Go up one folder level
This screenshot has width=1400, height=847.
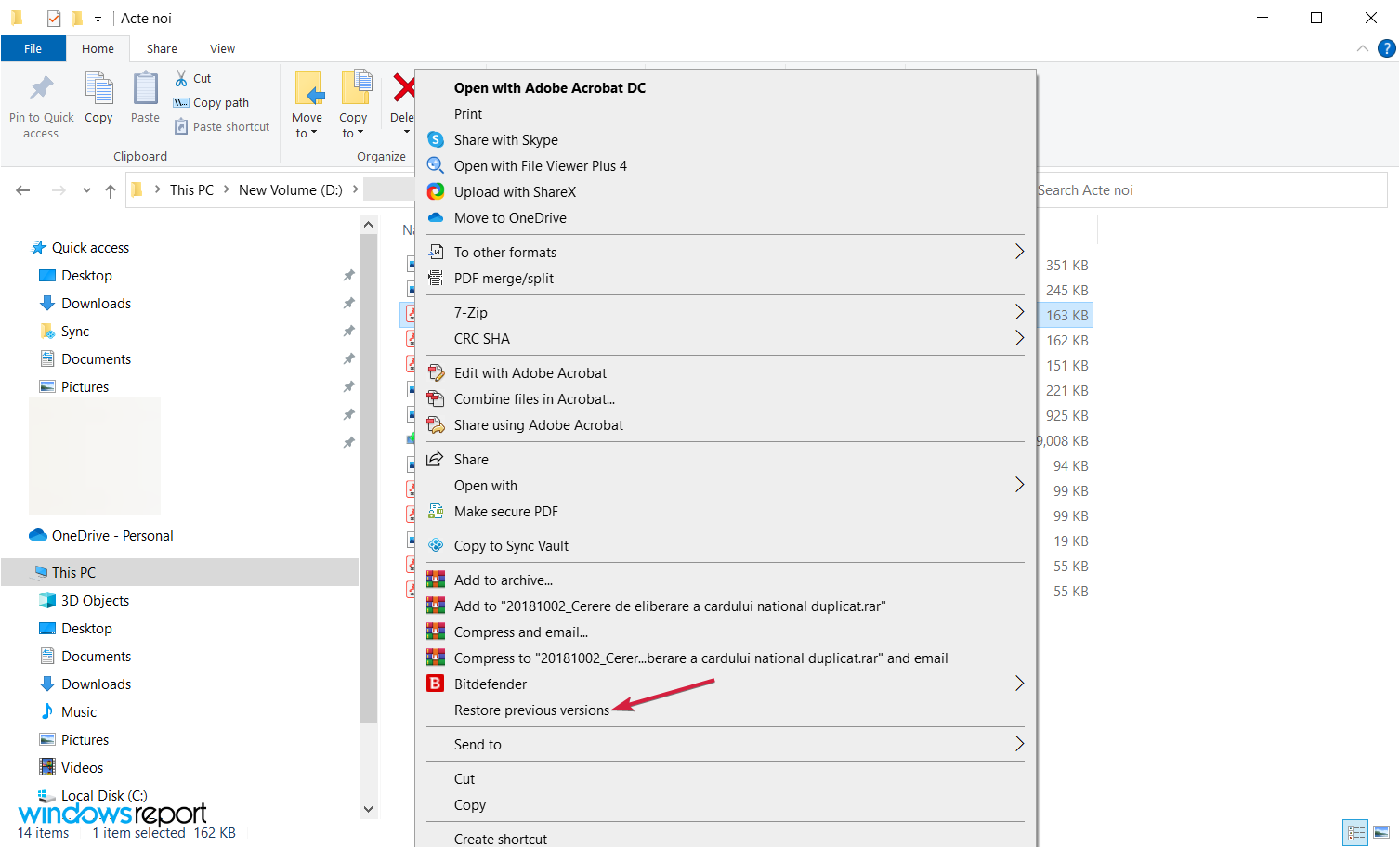tap(111, 190)
